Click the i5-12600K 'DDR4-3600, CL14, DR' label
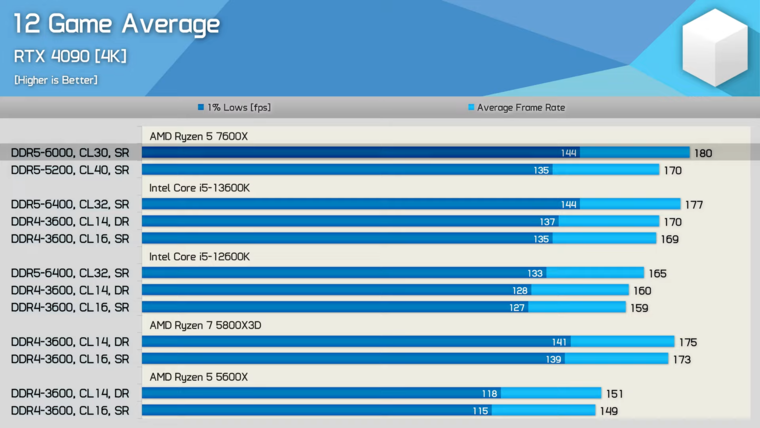Image resolution: width=760 pixels, height=428 pixels. click(70, 290)
